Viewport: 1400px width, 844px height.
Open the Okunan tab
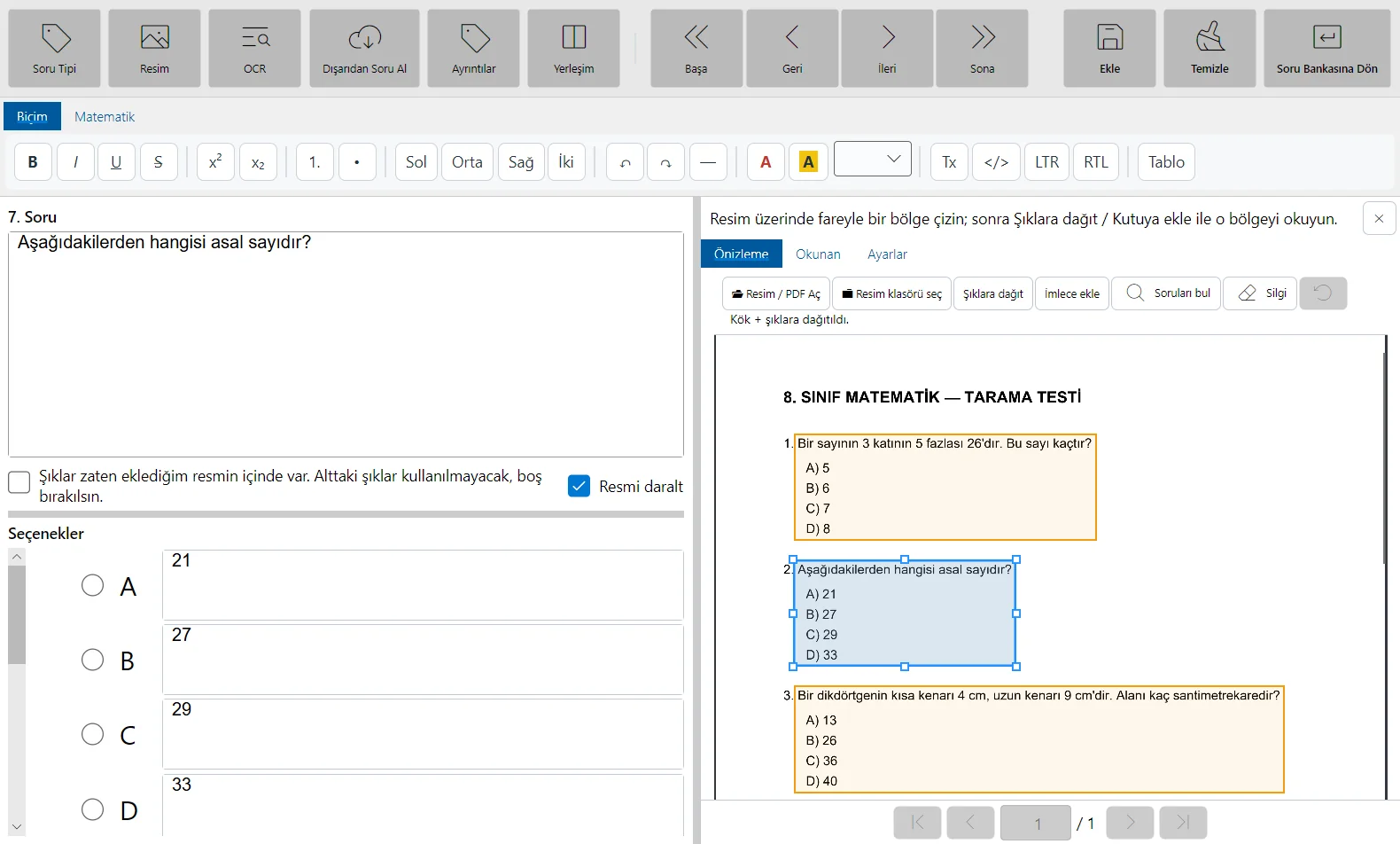tap(818, 254)
